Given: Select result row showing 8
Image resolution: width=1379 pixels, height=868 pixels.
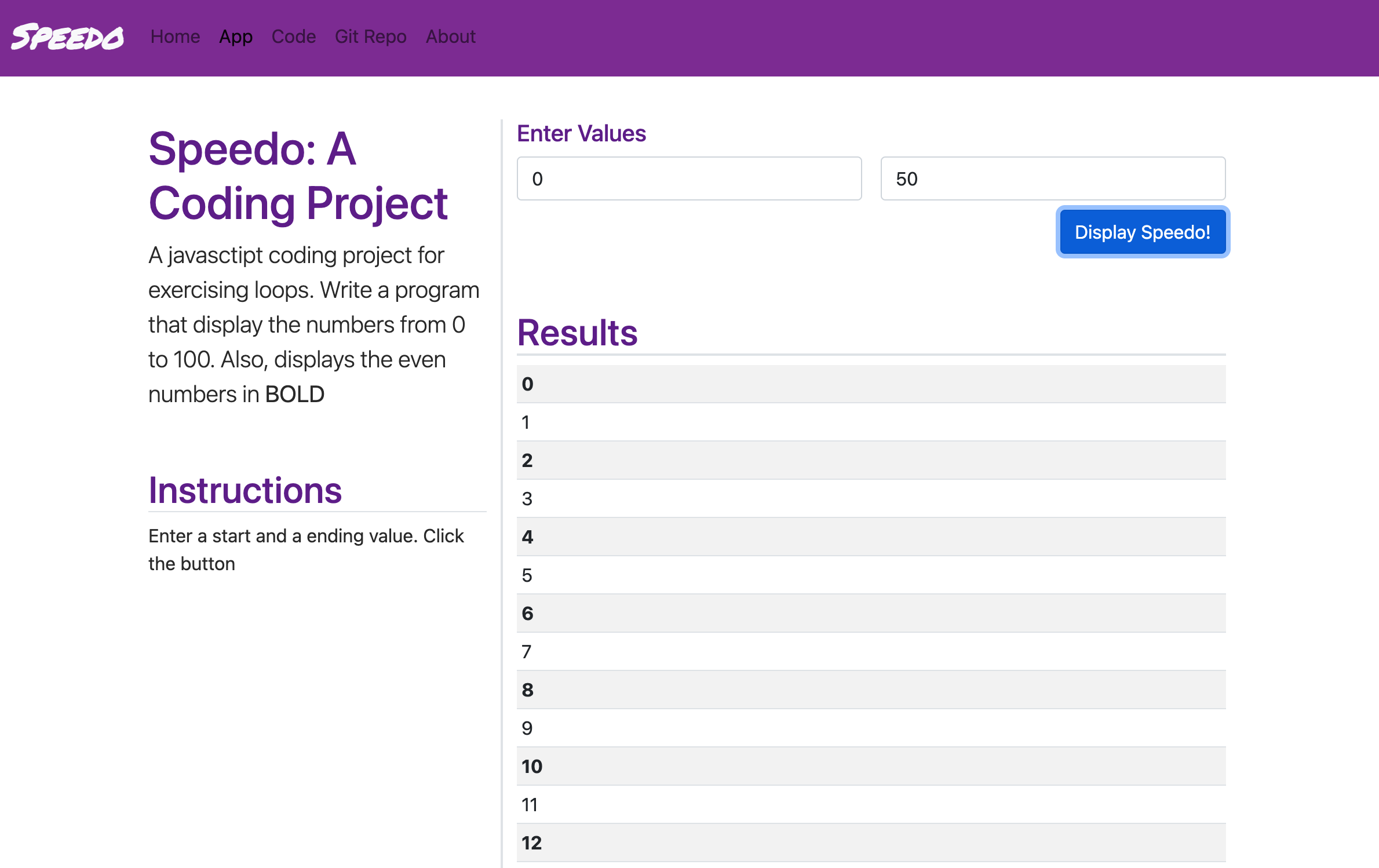Looking at the screenshot, I should (x=871, y=690).
